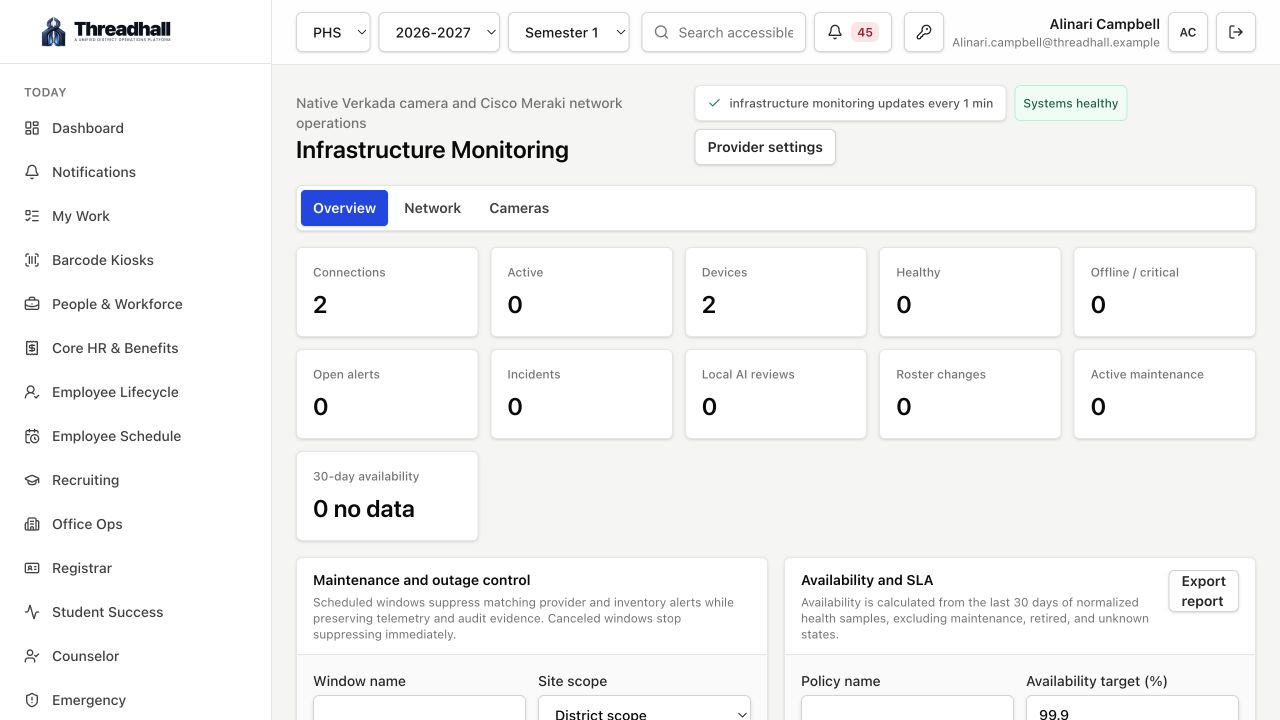1280x720 pixels.
Task: Switch to the Network tab
Action: coord(432,208)
